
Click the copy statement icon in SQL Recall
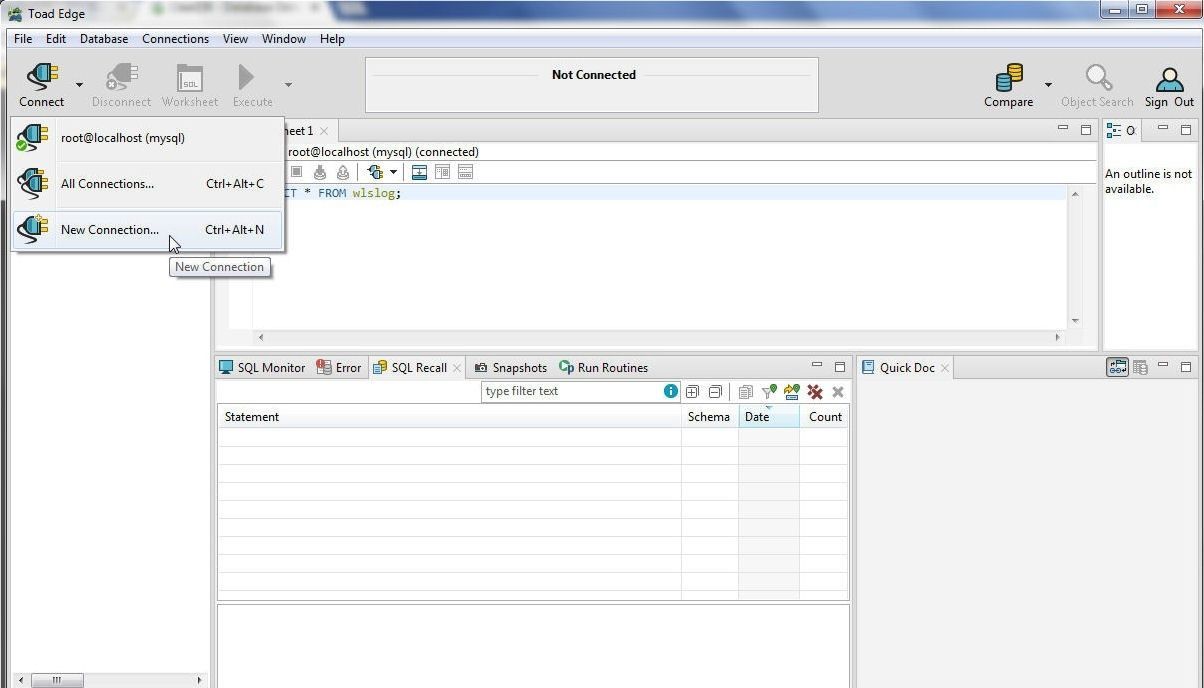click(745, 392)
